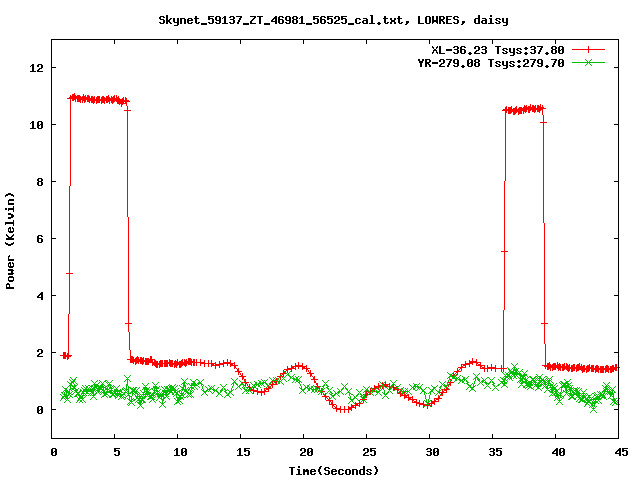Click the y-axis tick label 6
This screenshot has height=480, width=640.
pyautogui.click(x=40, y=239)
